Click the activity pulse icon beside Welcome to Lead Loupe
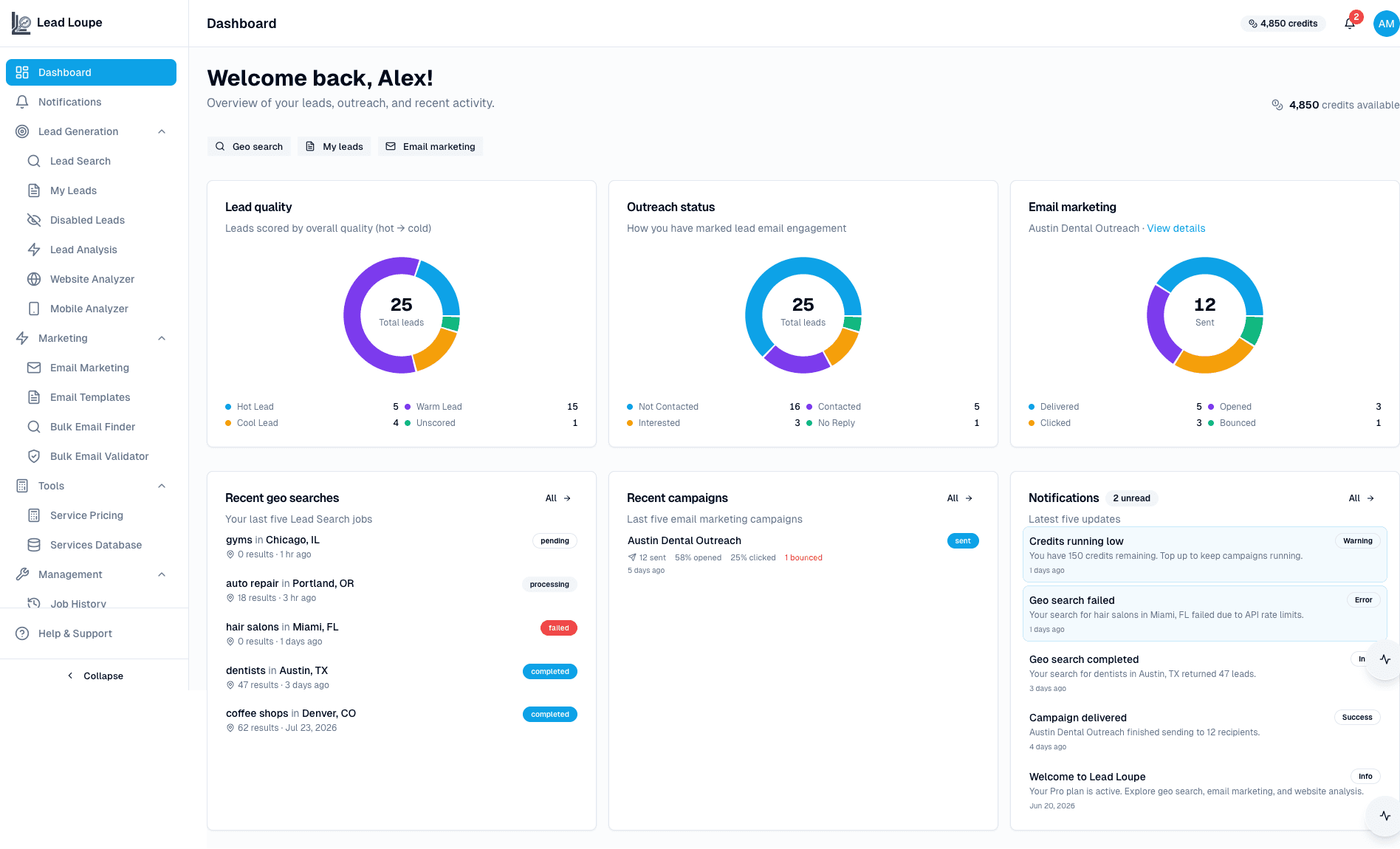This screenshot has width=1400, height=849. (1385, 816)
